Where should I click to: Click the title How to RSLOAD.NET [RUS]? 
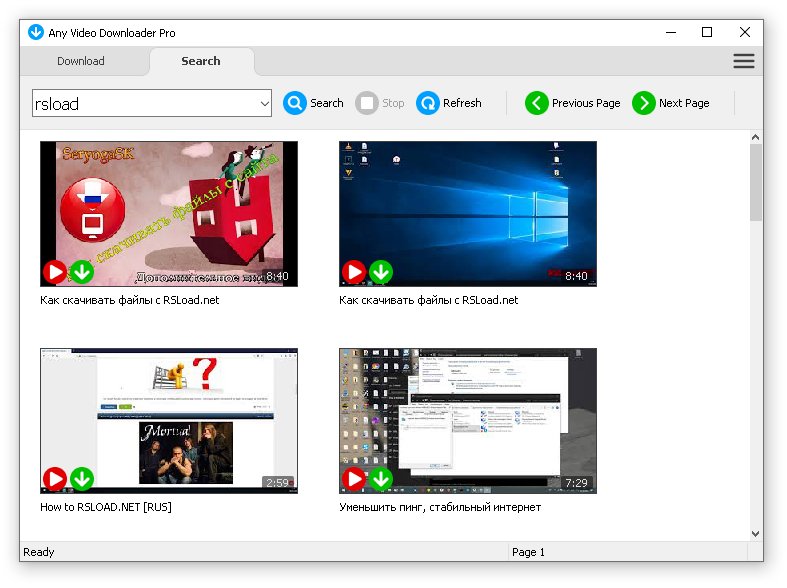pos(106,507)
